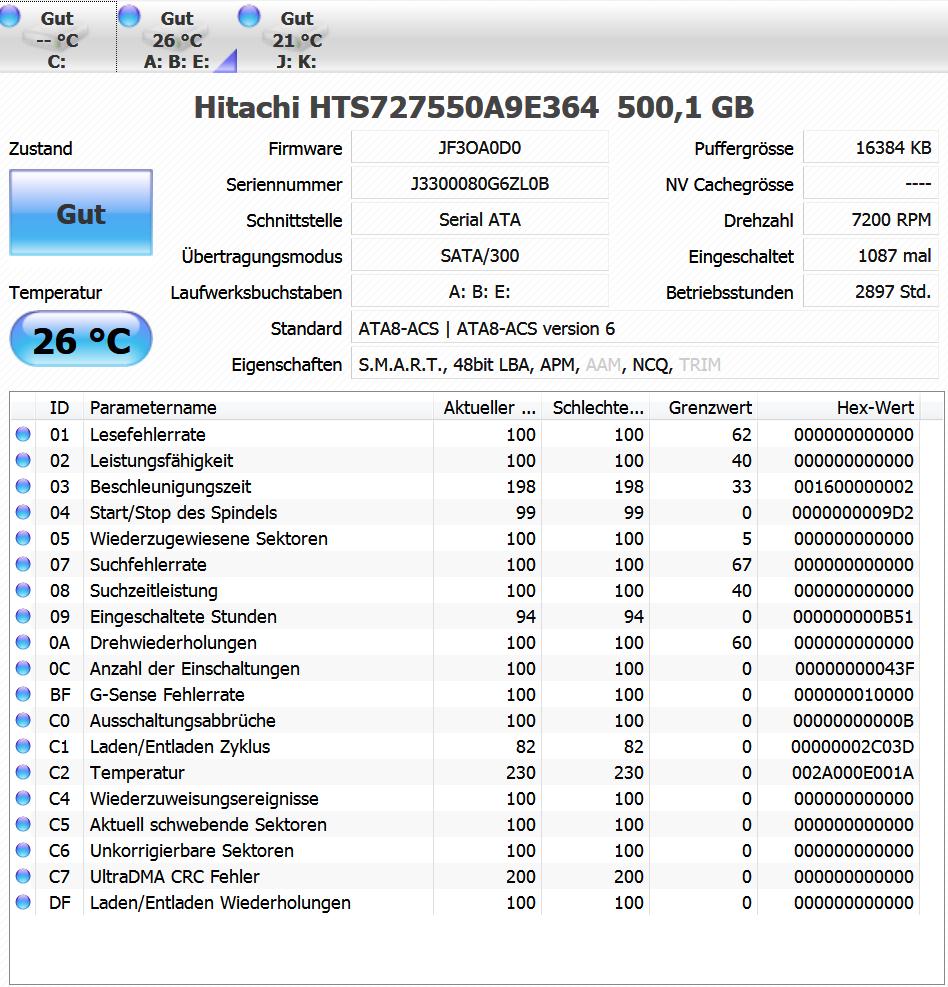
Task: Click the 1087 mal power-on count field
Action: coord(871,256)
